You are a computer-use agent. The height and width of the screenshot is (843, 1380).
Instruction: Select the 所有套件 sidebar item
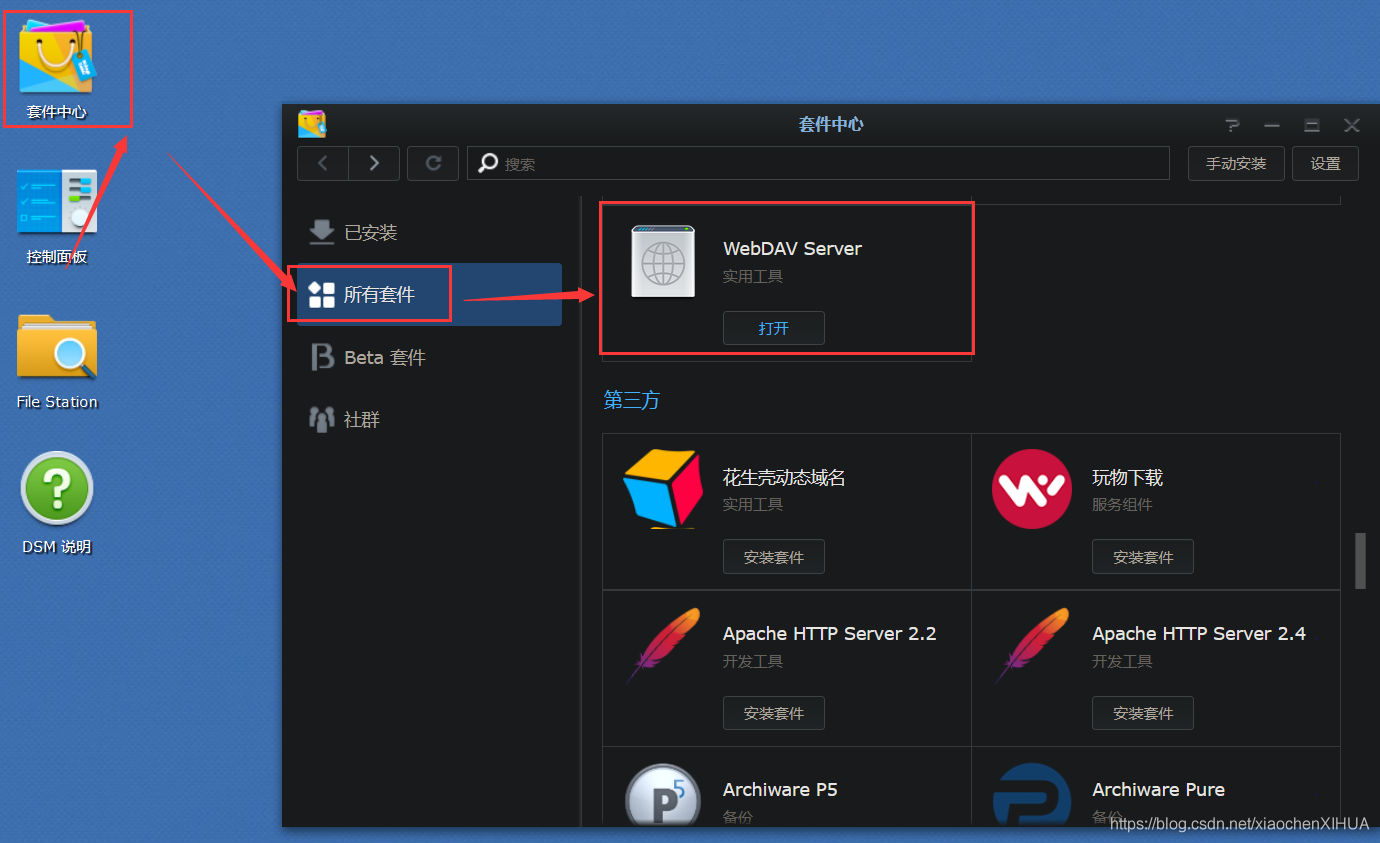click(429, 294)
